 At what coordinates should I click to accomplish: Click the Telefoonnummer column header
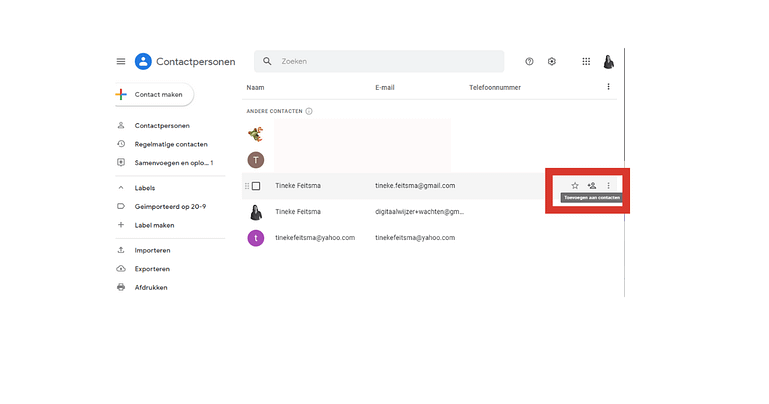pyautogui.click(x=495, y=87)
